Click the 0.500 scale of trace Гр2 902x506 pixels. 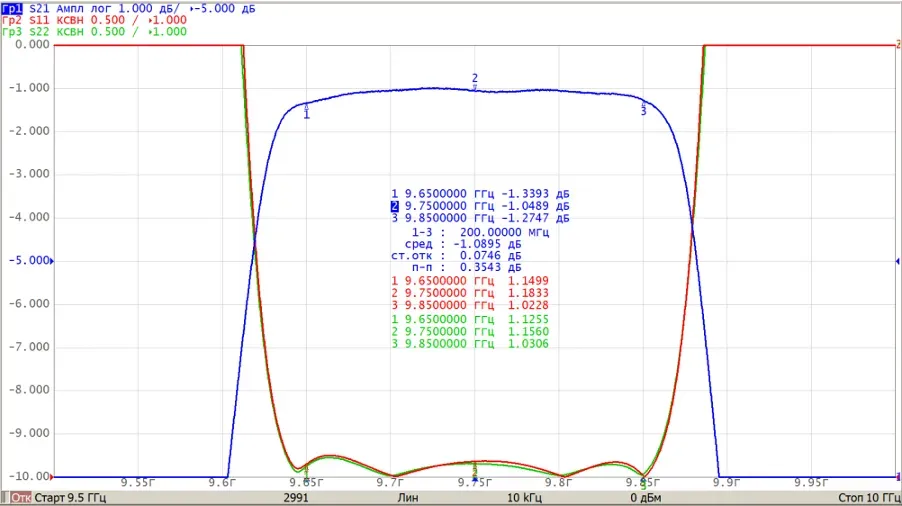[108, 20]
